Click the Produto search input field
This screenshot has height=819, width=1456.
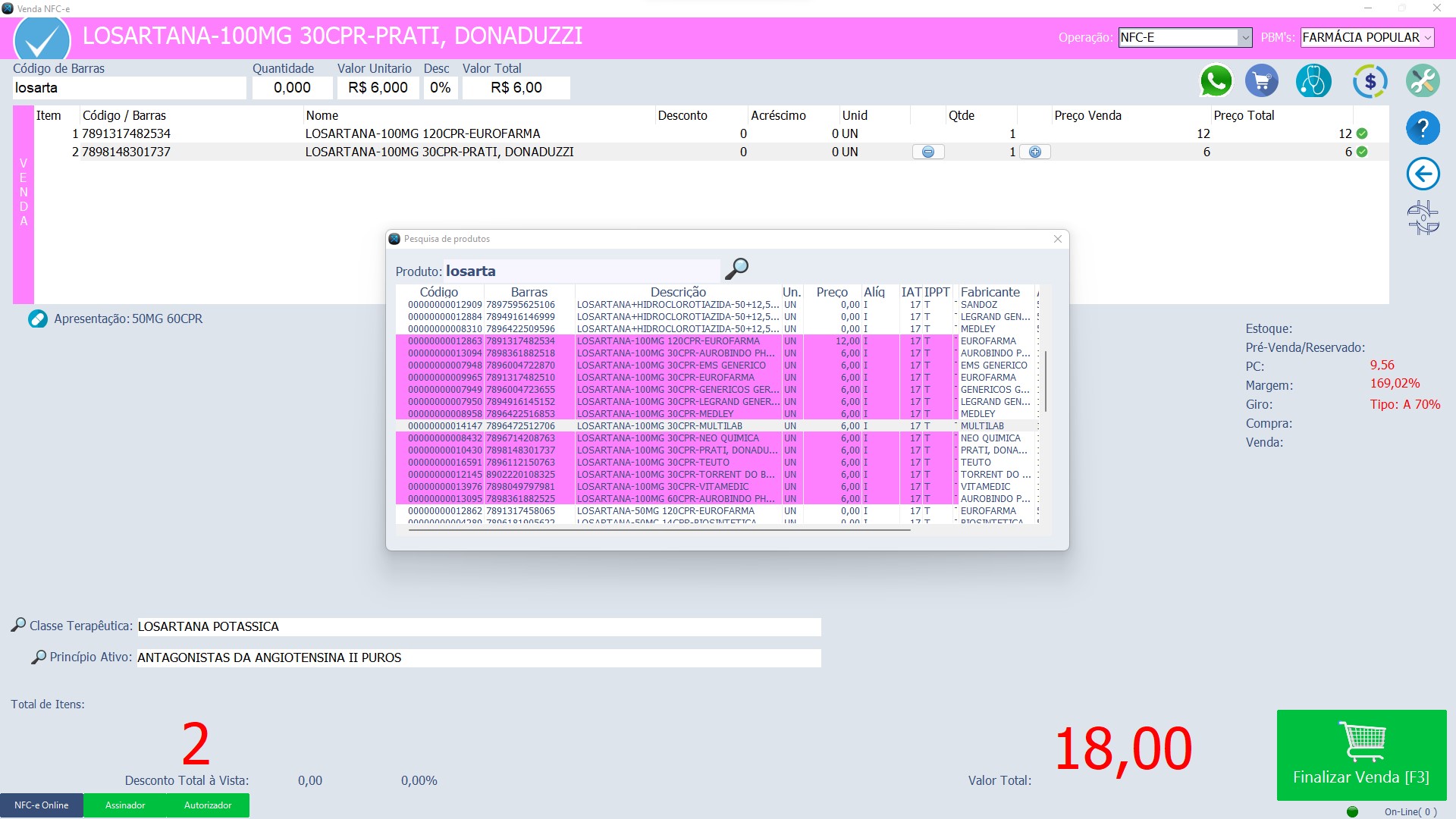point(581,271)
